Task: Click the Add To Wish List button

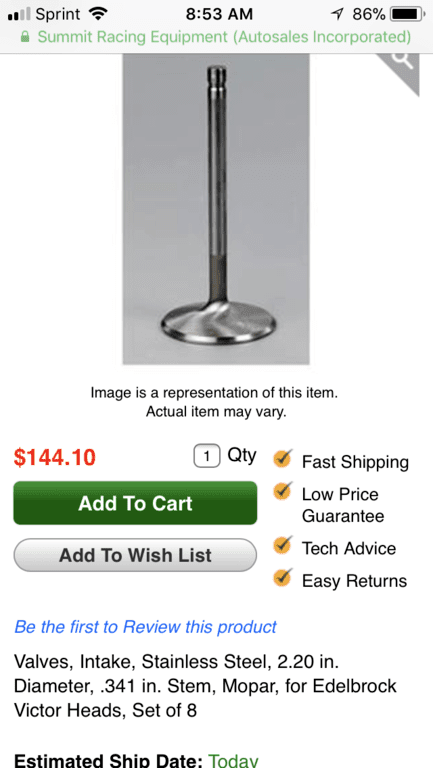Action: [x=135, y=555]
